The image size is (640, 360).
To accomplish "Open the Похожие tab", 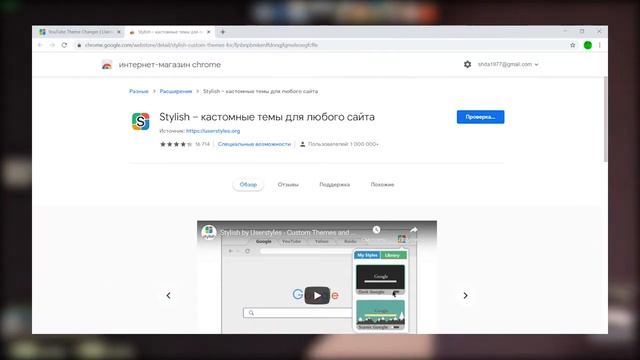I will pos(382,184).
